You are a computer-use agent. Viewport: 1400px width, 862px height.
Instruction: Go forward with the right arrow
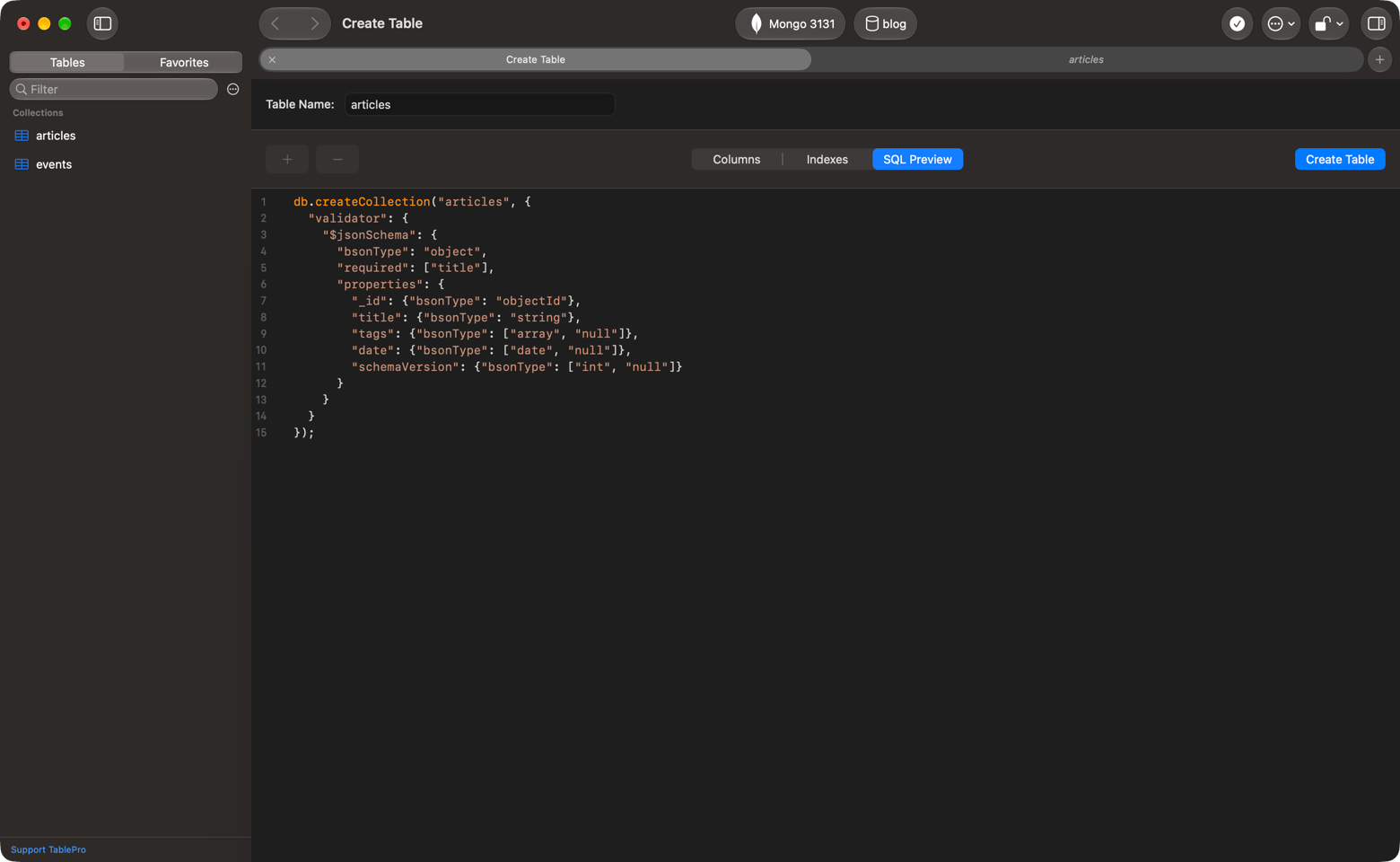pos(314,23)
